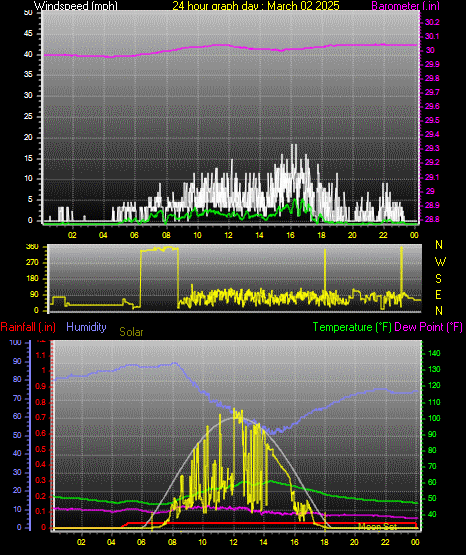Select the Temperature (°F) legend label
Viewport: 466px width, 555px height.
[352, 327]
